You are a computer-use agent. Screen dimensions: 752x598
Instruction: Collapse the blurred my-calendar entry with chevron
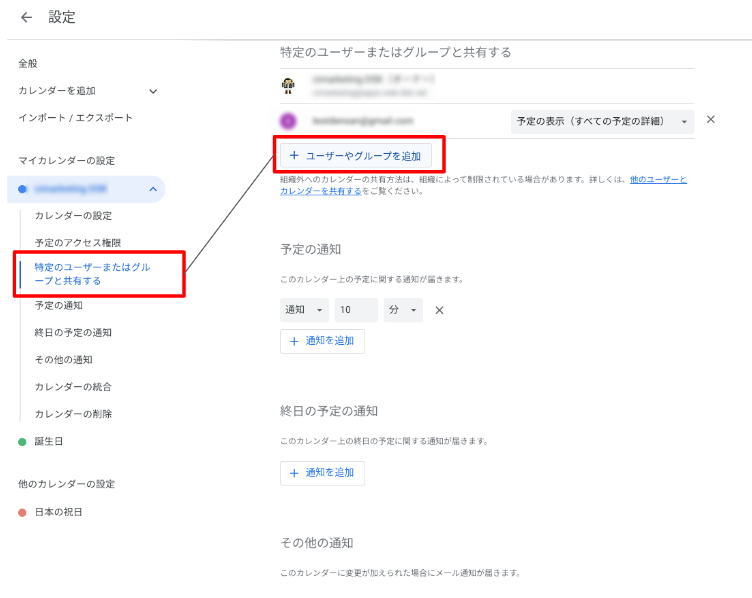(x=153, y=189)
